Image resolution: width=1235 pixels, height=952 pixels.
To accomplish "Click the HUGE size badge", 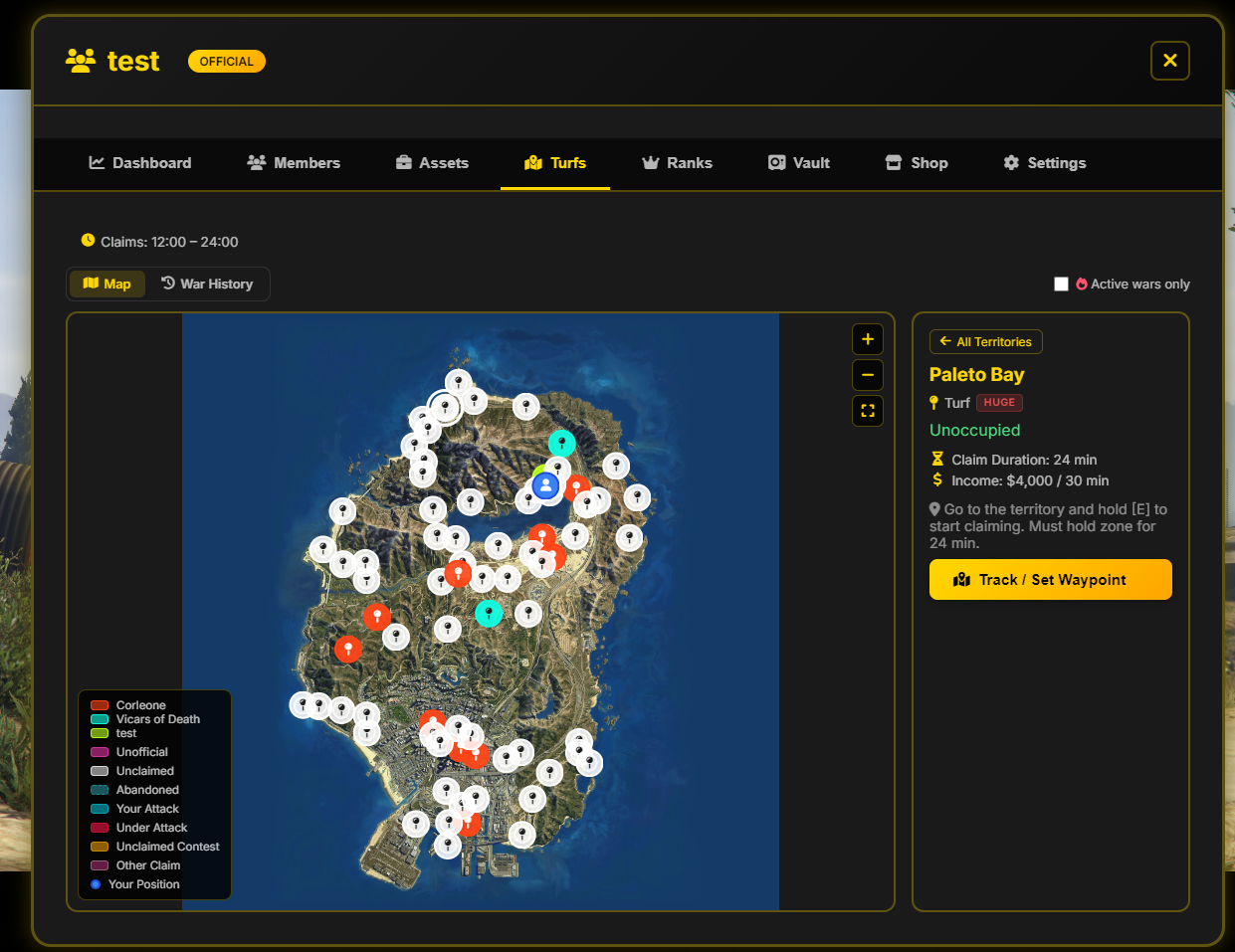I will (x=999, y=403).
